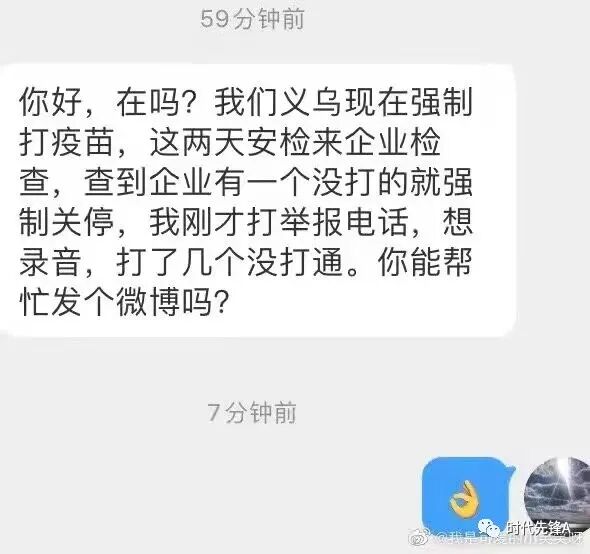Select the word "刚才" in the message

click(x=214, y=221)
